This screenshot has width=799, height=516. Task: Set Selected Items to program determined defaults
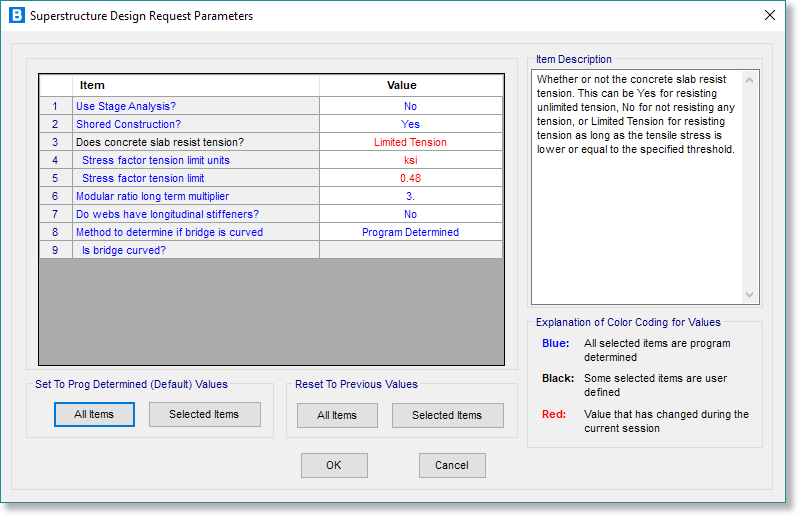pos(204,415)
